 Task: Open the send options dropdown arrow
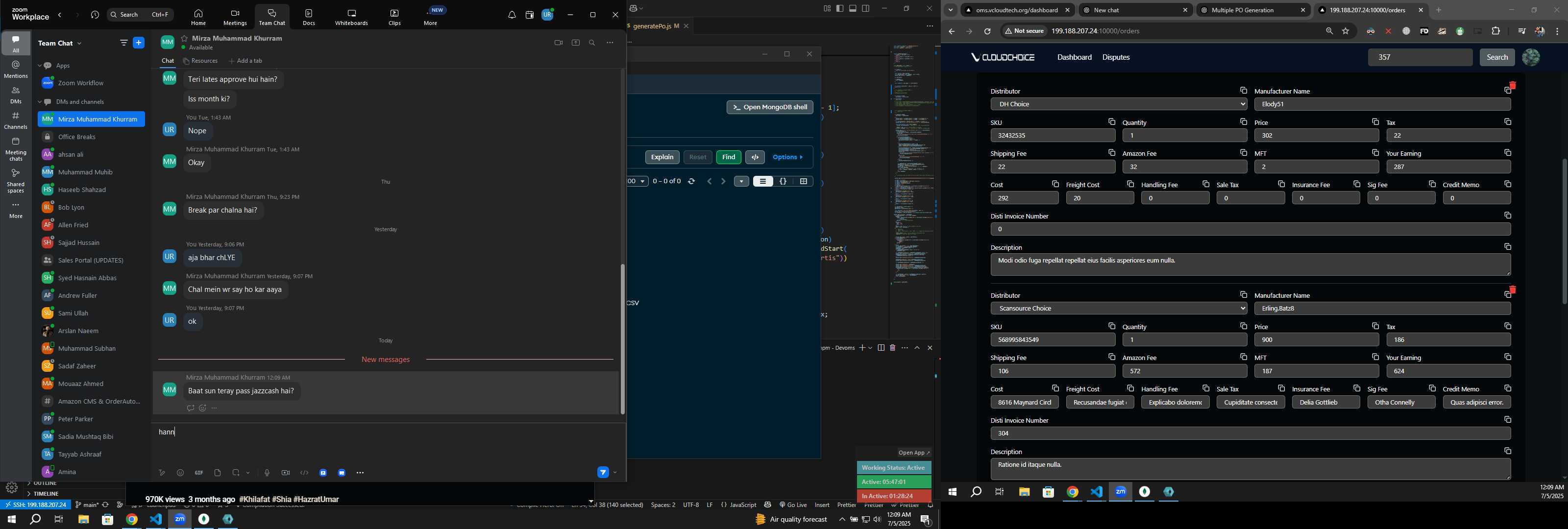click(615, 473)
